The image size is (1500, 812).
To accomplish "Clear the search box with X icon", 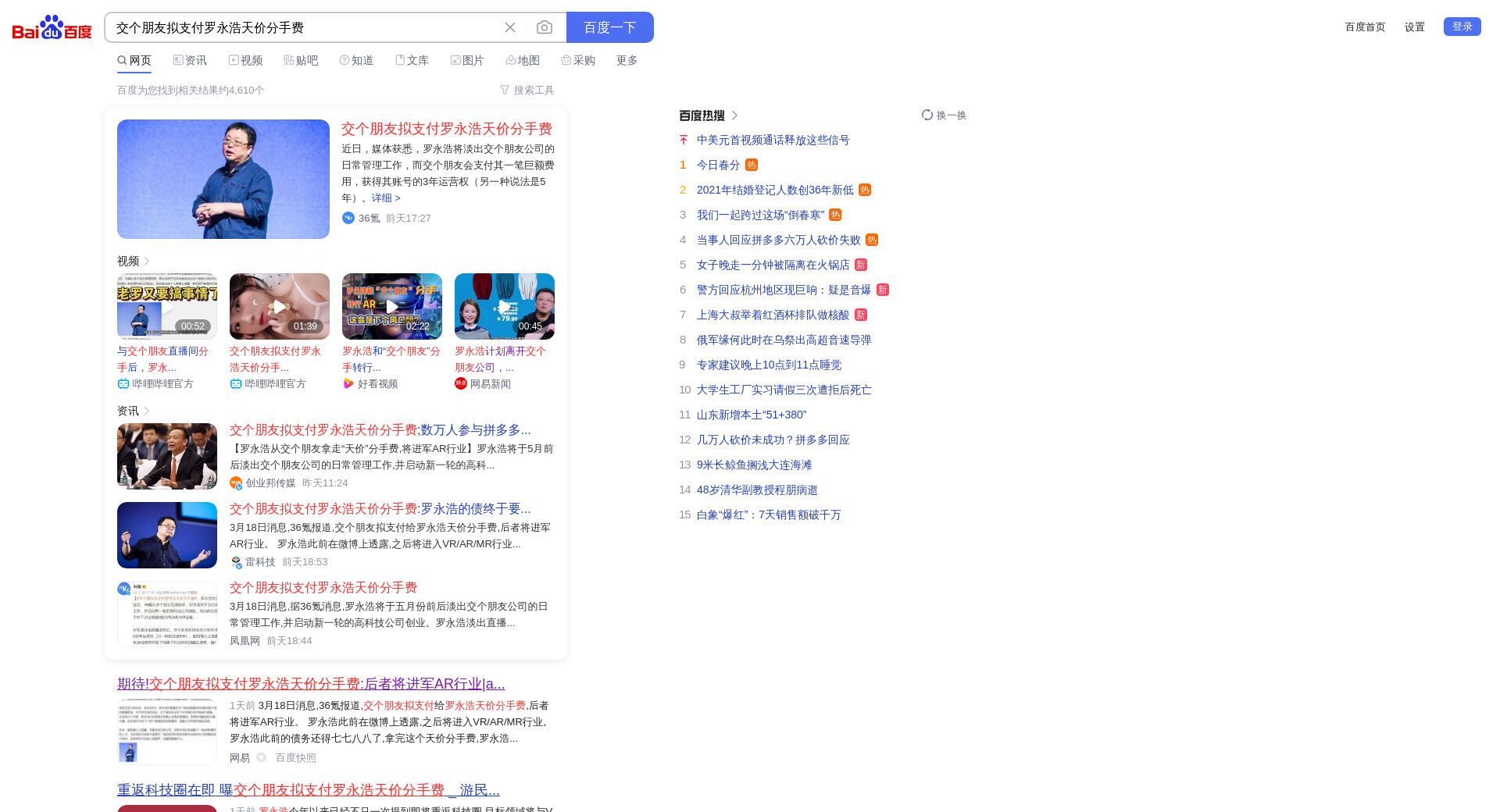I will click(510, 27).
